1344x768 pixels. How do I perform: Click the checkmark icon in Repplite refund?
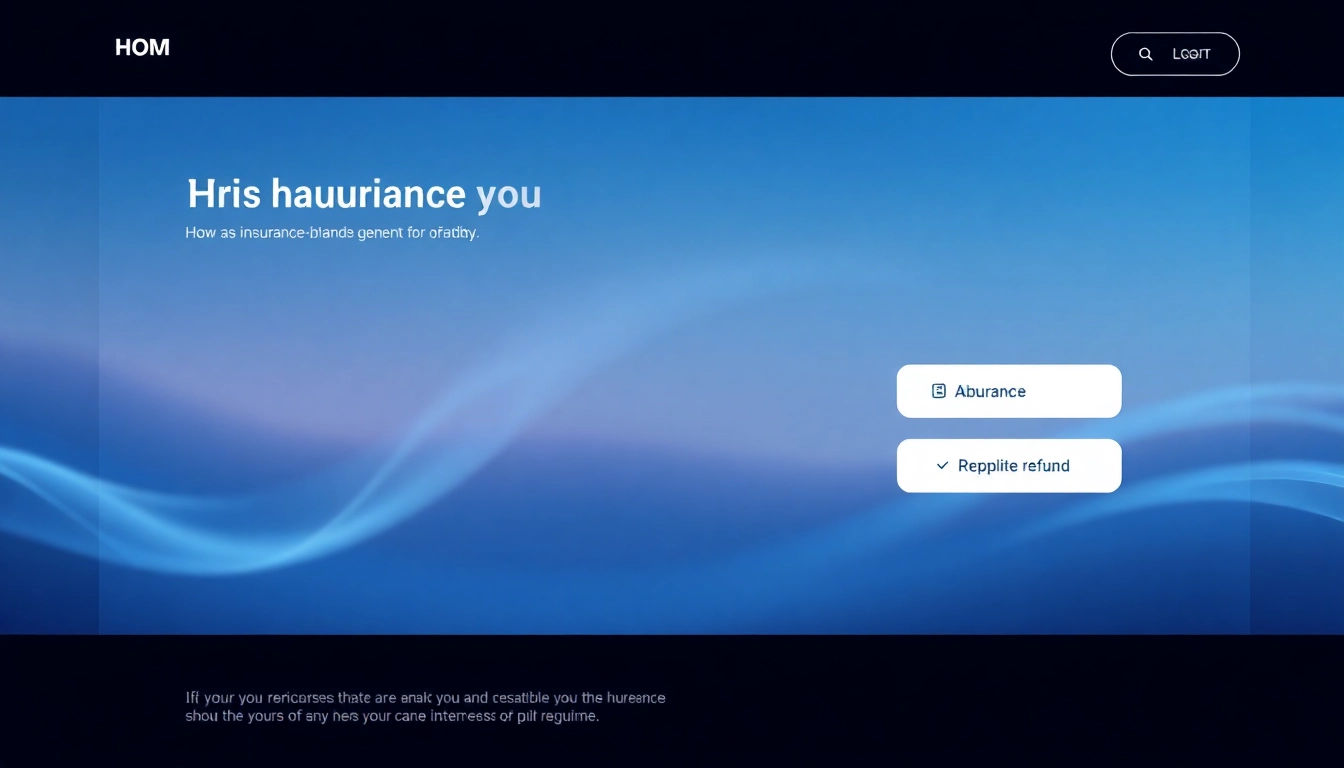click(940, 465)
